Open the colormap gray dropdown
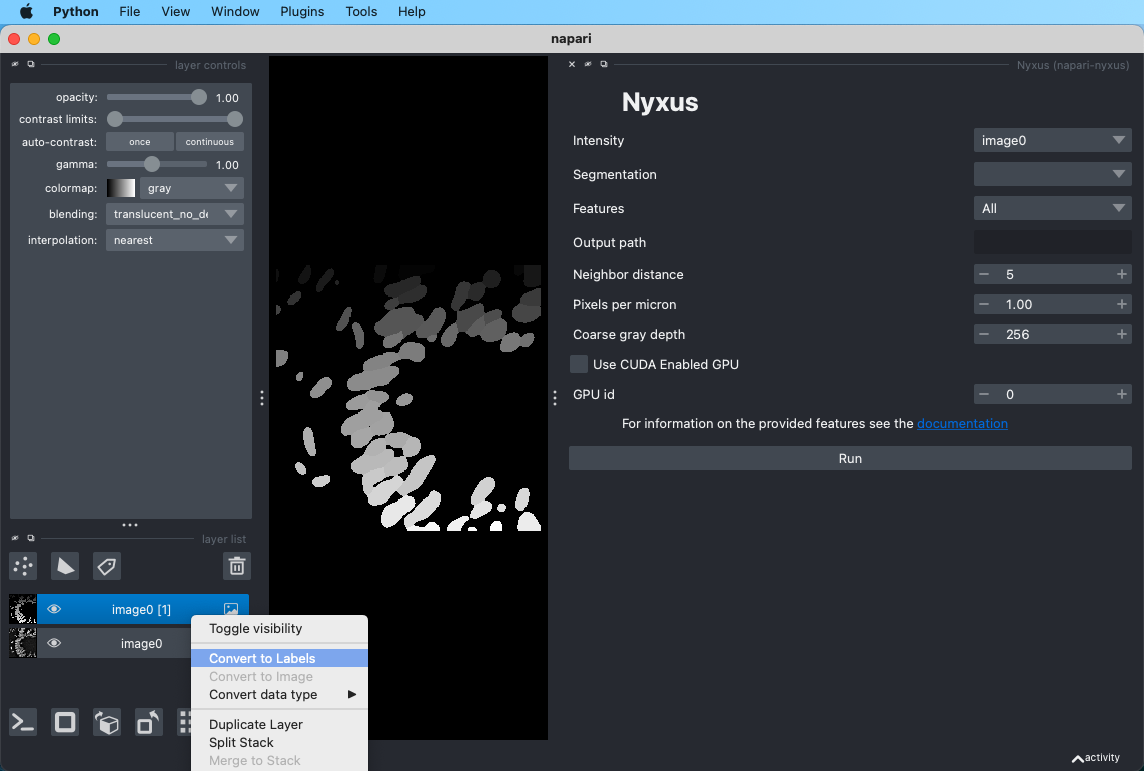 click(x=192, y=188)
